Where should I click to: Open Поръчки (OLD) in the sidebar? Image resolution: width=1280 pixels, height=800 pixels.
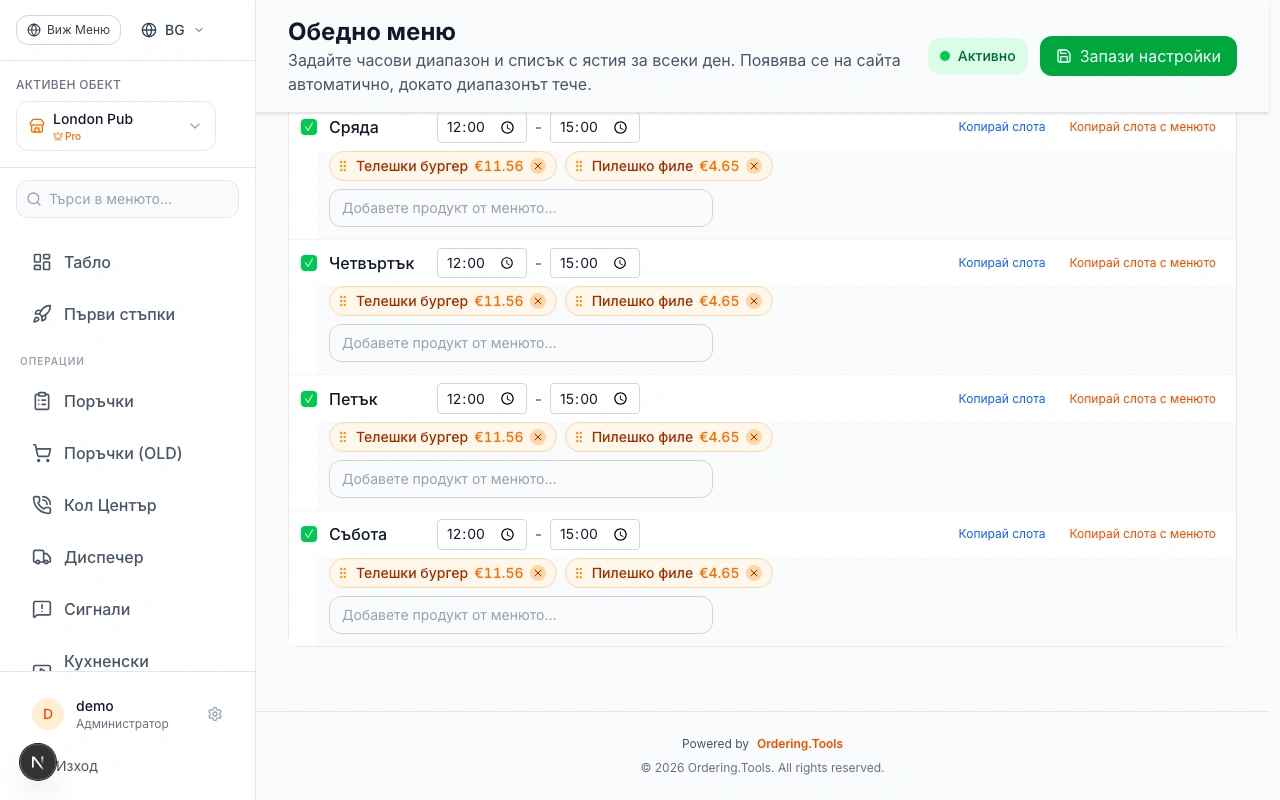tap(128, 453)
